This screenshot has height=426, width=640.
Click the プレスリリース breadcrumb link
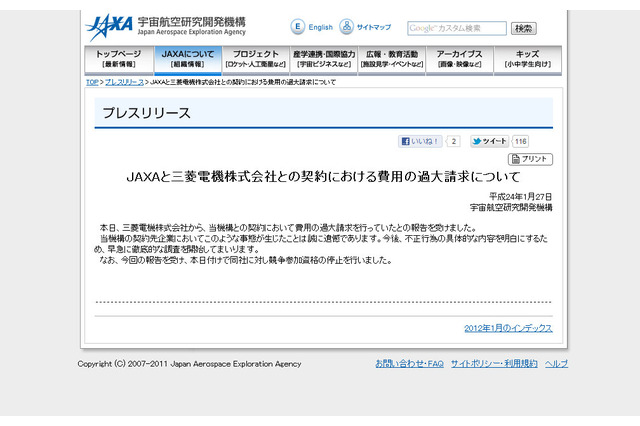[x=124, y=82]
